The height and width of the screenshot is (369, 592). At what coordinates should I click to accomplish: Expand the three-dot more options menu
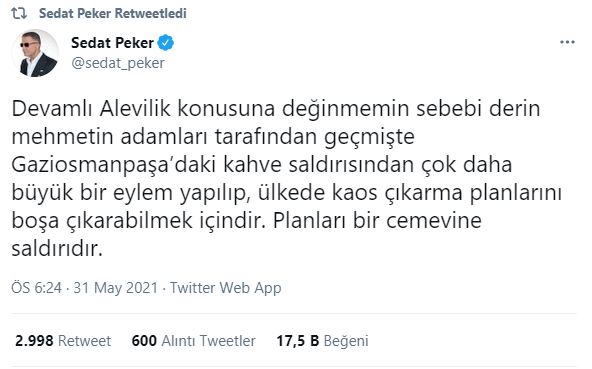pyautogui.click(x=567, y=42)
